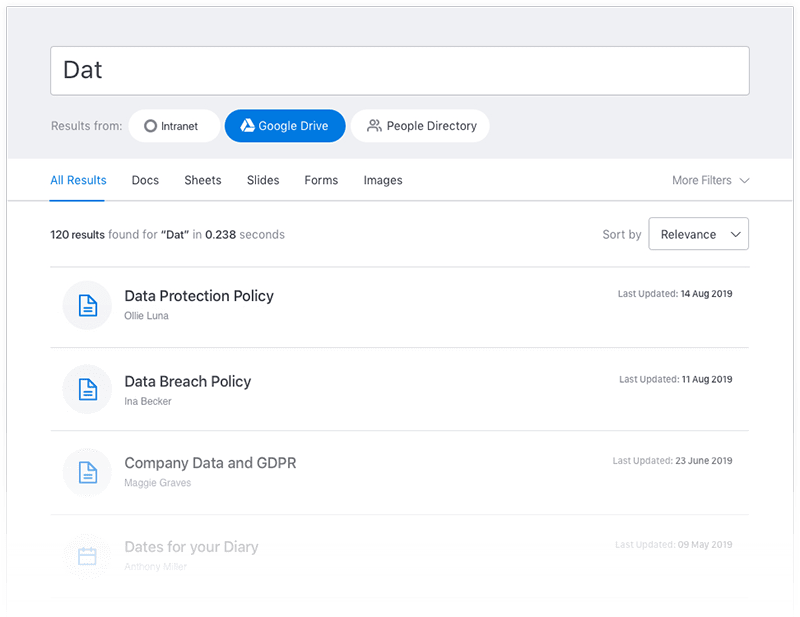This screenshot has height=617, width=800.
Task: Select the Slides tab
Action: click(x=263, y=180)
